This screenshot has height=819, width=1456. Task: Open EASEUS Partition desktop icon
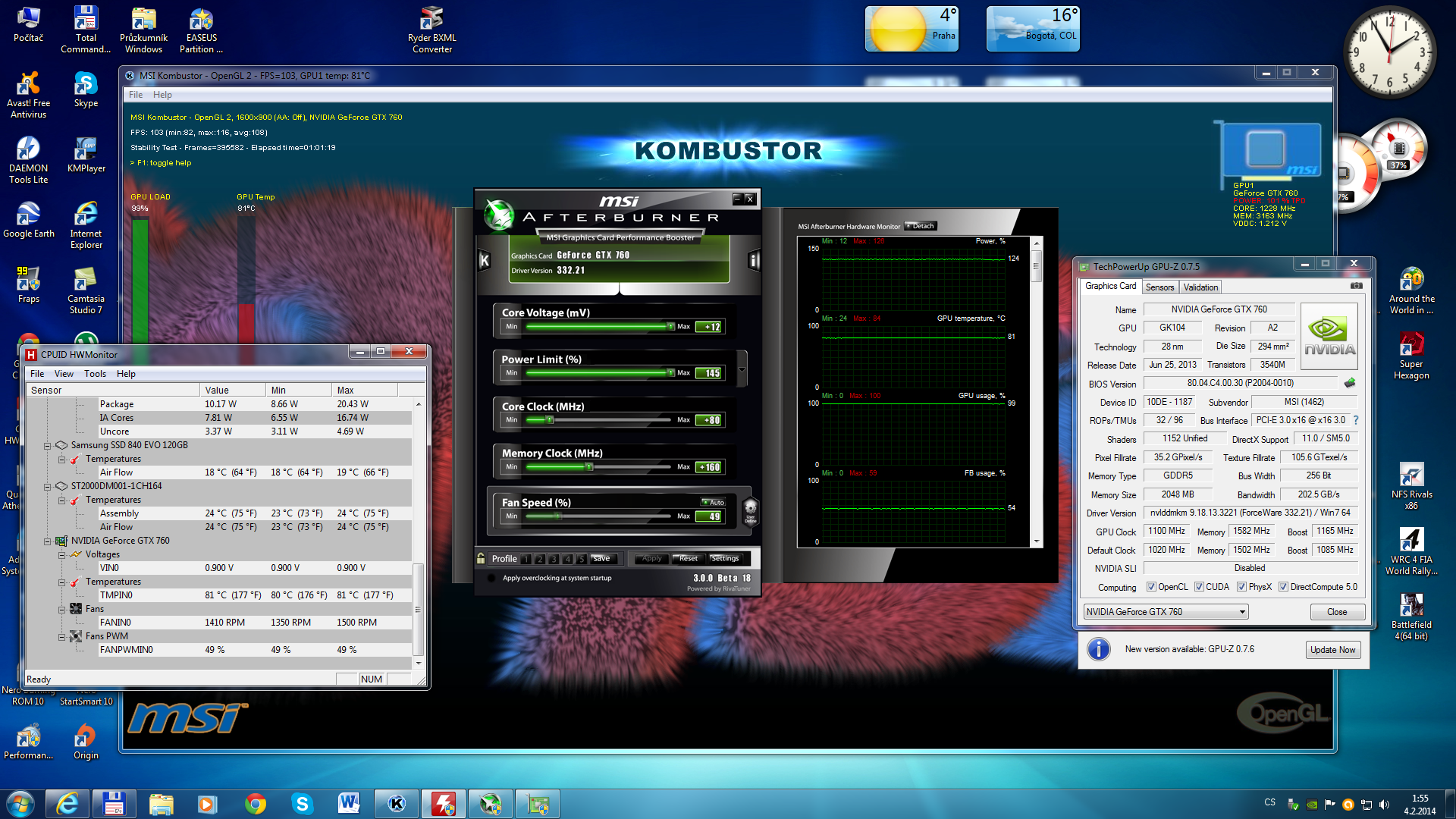tap(201, 30)
